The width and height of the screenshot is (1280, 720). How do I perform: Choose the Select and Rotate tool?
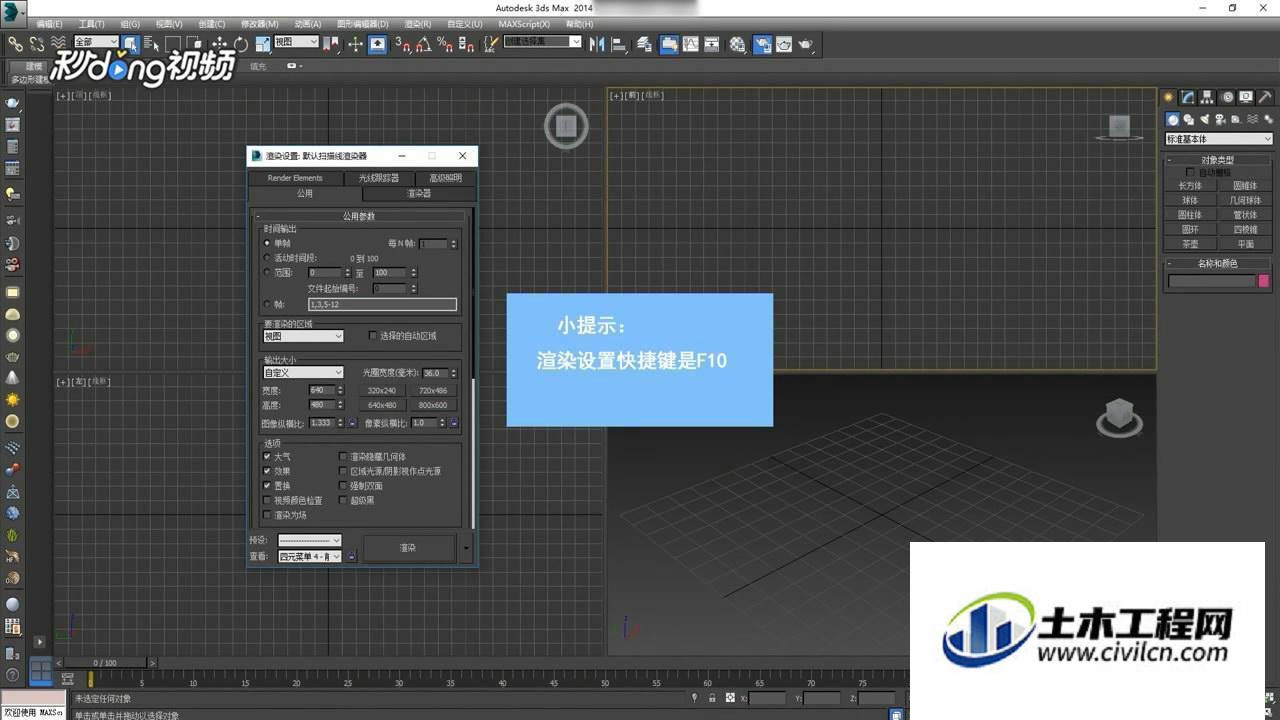point(241,44)
